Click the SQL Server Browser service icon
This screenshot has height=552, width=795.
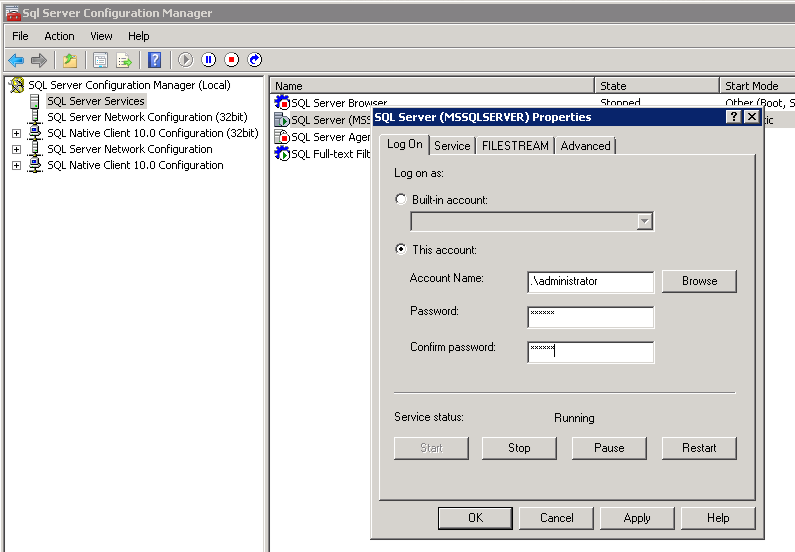[x=282, y=103]
